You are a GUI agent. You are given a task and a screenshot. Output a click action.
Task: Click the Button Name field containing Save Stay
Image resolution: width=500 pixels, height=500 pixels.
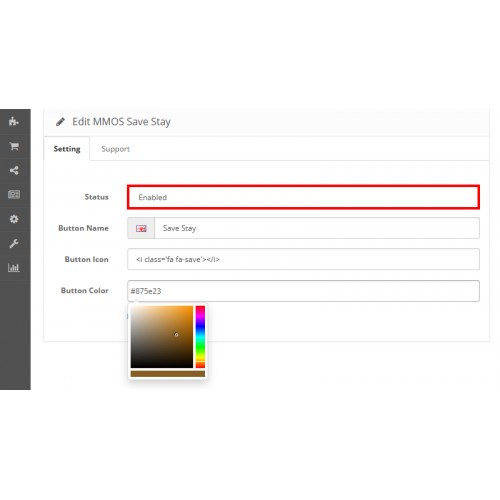tap(317, 228)
